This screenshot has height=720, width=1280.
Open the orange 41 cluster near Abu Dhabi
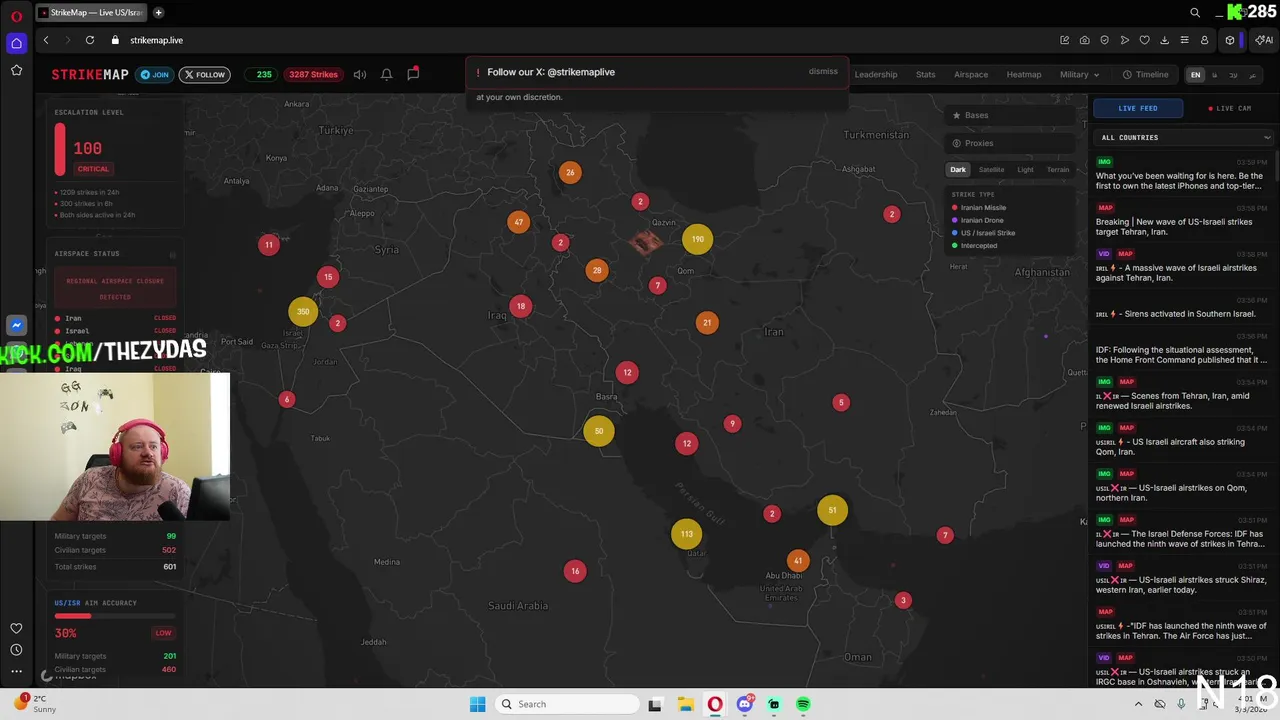(x=797, y=561)
